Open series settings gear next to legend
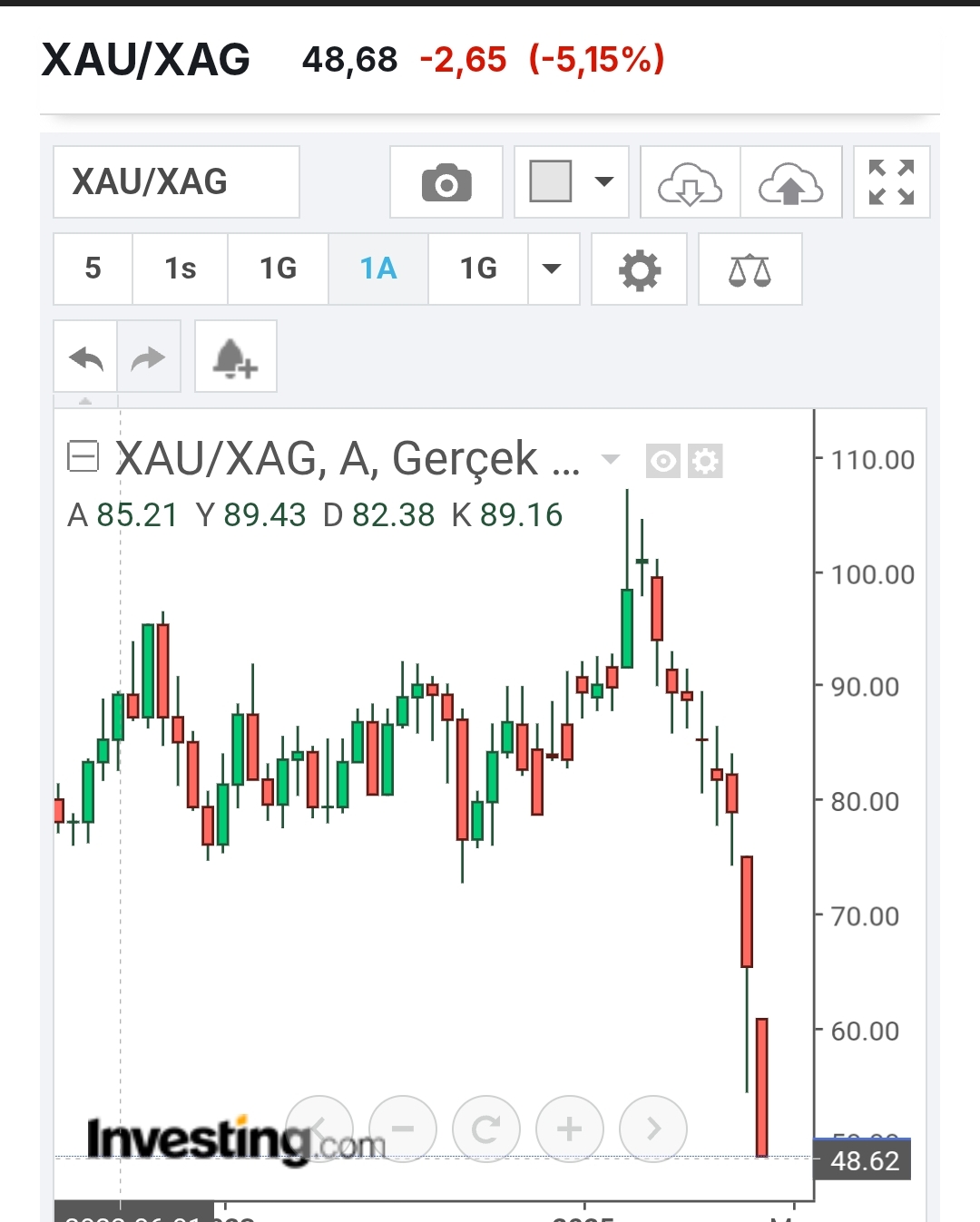 click(705, 461)
